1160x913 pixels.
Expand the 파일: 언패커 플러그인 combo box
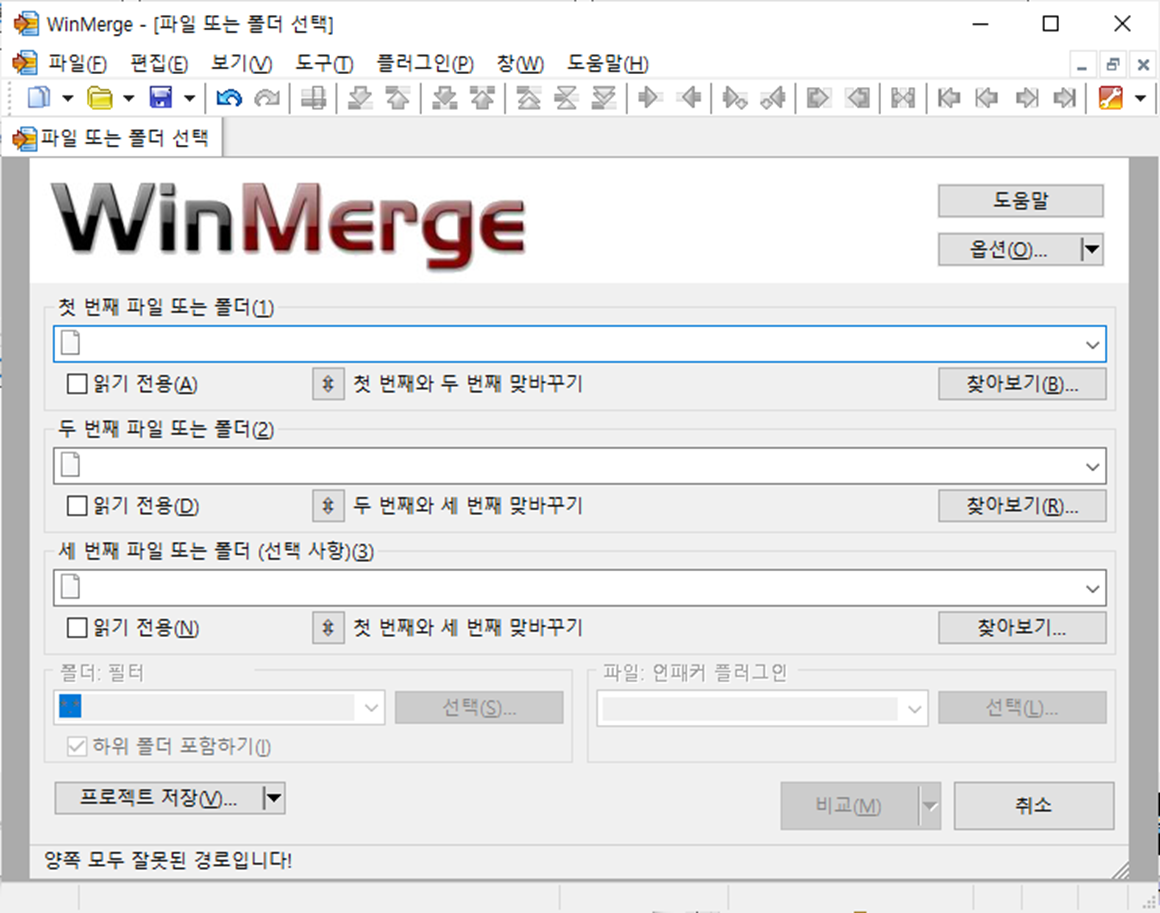coord(914,709)
